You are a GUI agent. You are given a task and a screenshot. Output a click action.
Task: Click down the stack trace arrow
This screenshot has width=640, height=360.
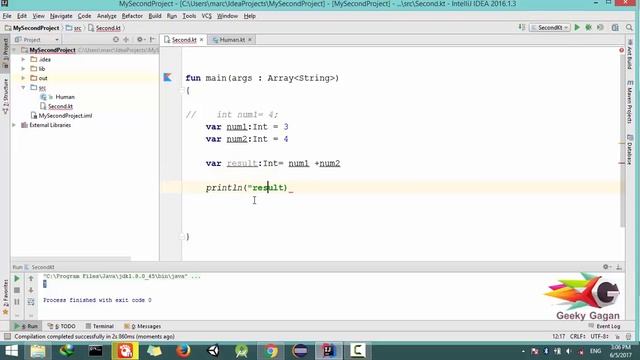point(31,290)
